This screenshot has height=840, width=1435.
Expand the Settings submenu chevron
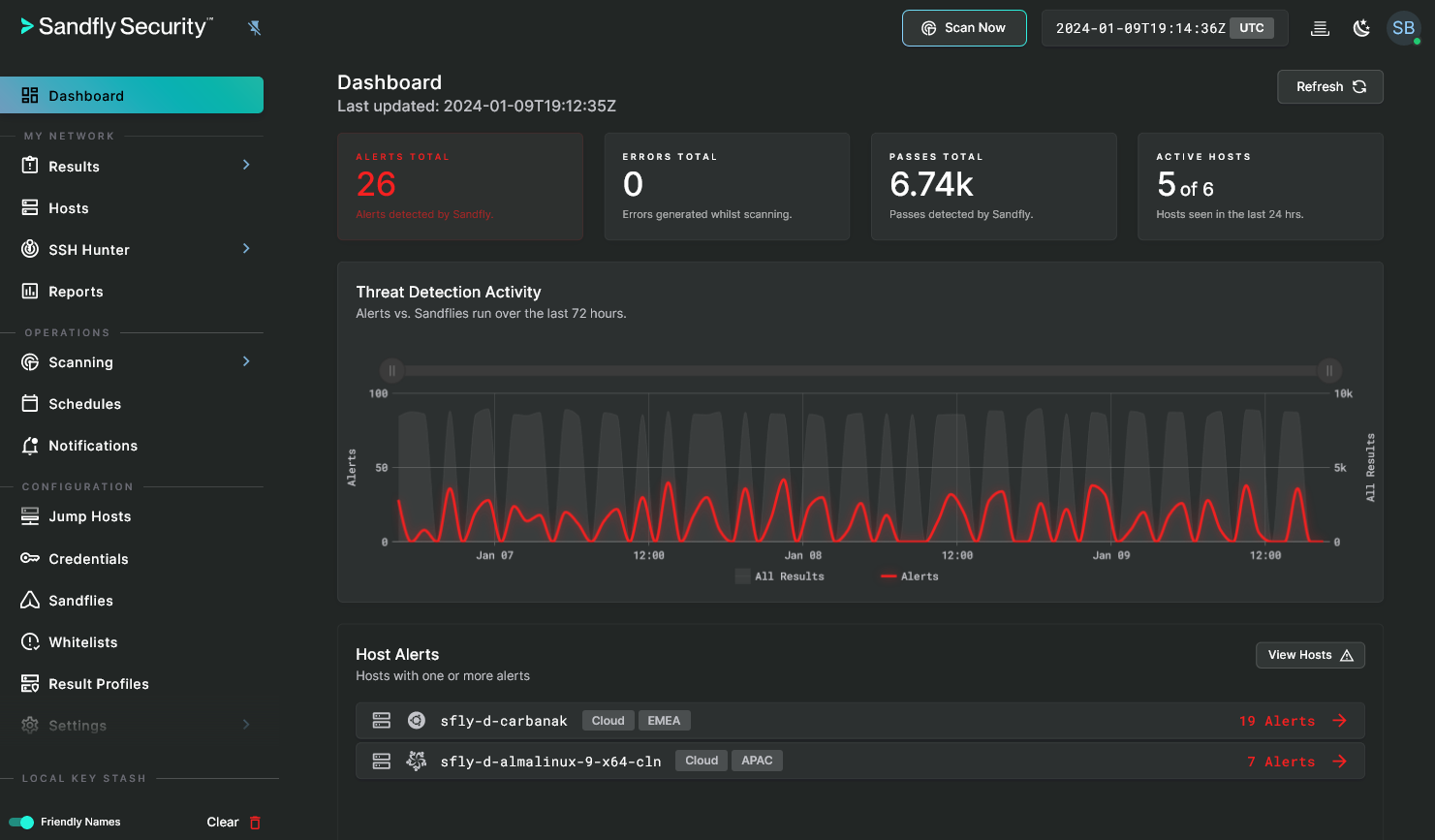pyautogui.click(x=246, y=724)
